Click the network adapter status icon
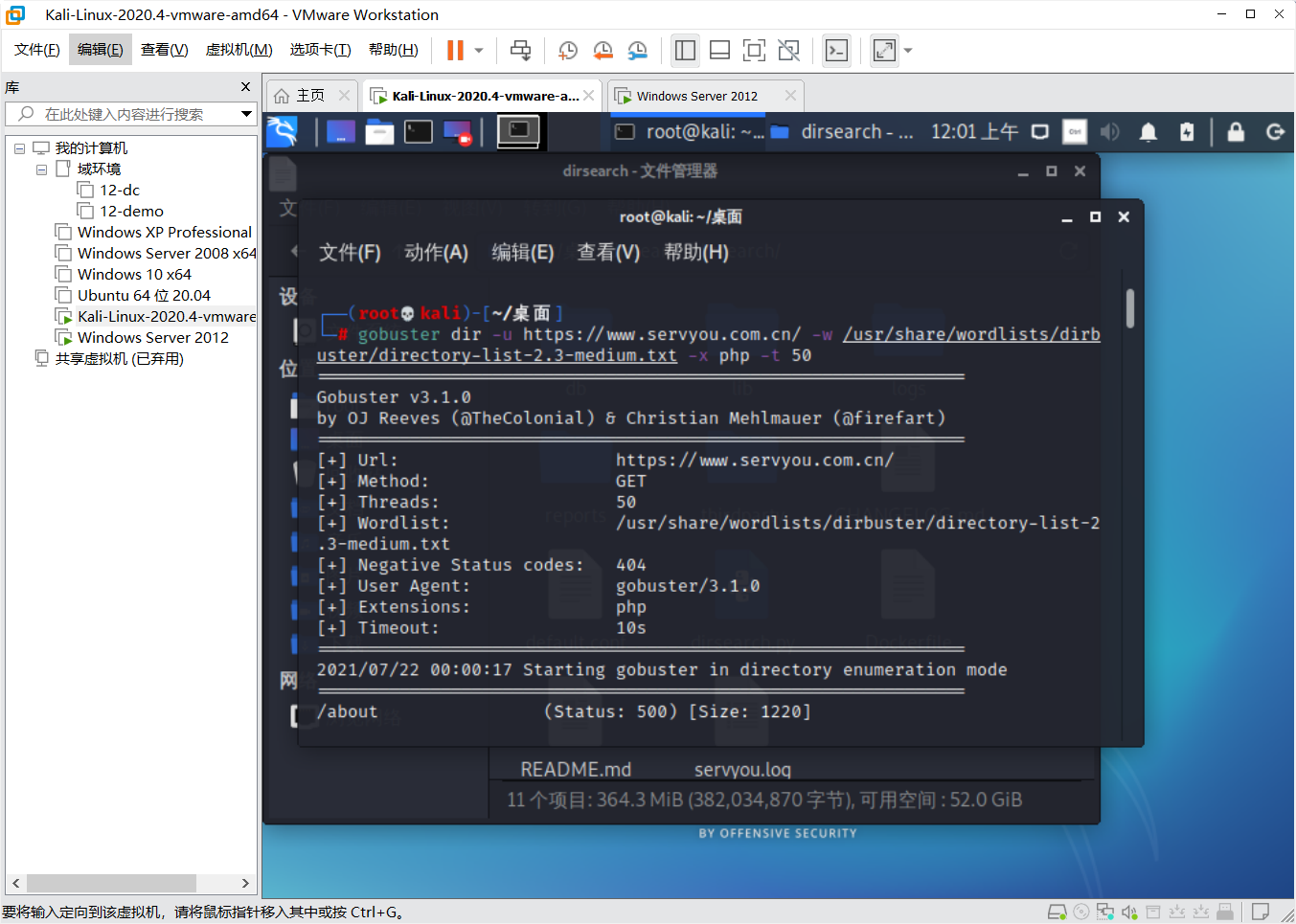The height and width of the screenshot is (924, 1296). (1105, 912)
